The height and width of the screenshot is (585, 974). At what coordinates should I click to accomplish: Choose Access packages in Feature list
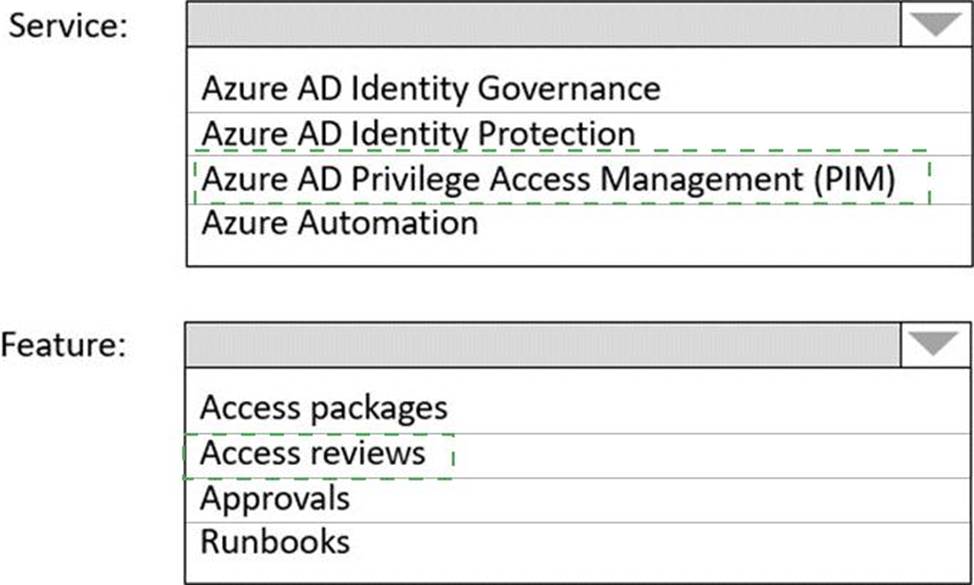[324, 408]
